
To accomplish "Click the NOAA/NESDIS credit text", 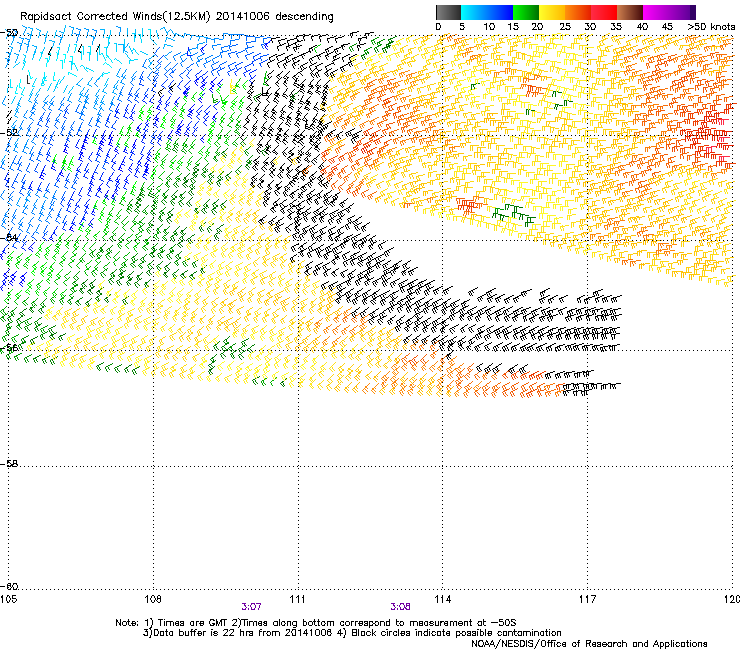I will [589, 643].
